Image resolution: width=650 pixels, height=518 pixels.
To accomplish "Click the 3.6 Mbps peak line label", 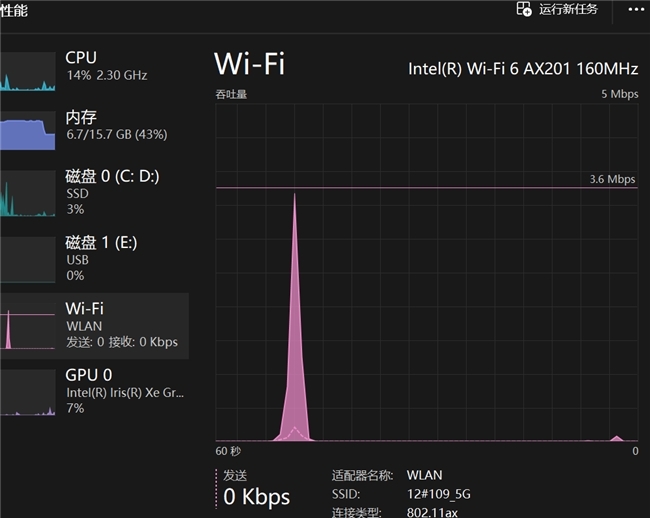I will pos(612,179).
